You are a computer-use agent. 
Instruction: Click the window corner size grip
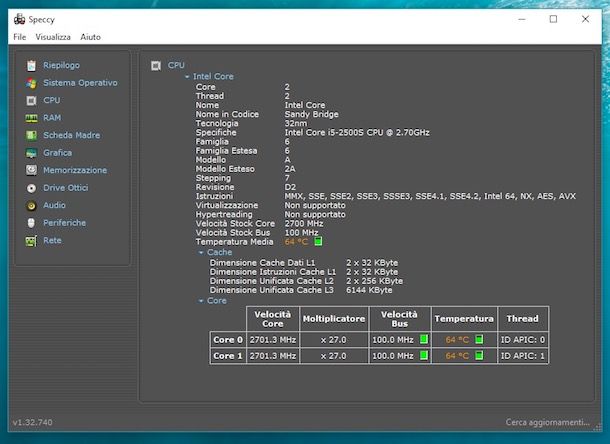click(597, 427)
